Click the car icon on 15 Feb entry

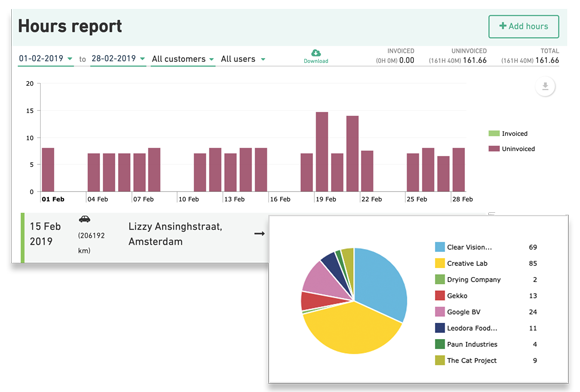[x=84, y=219]
